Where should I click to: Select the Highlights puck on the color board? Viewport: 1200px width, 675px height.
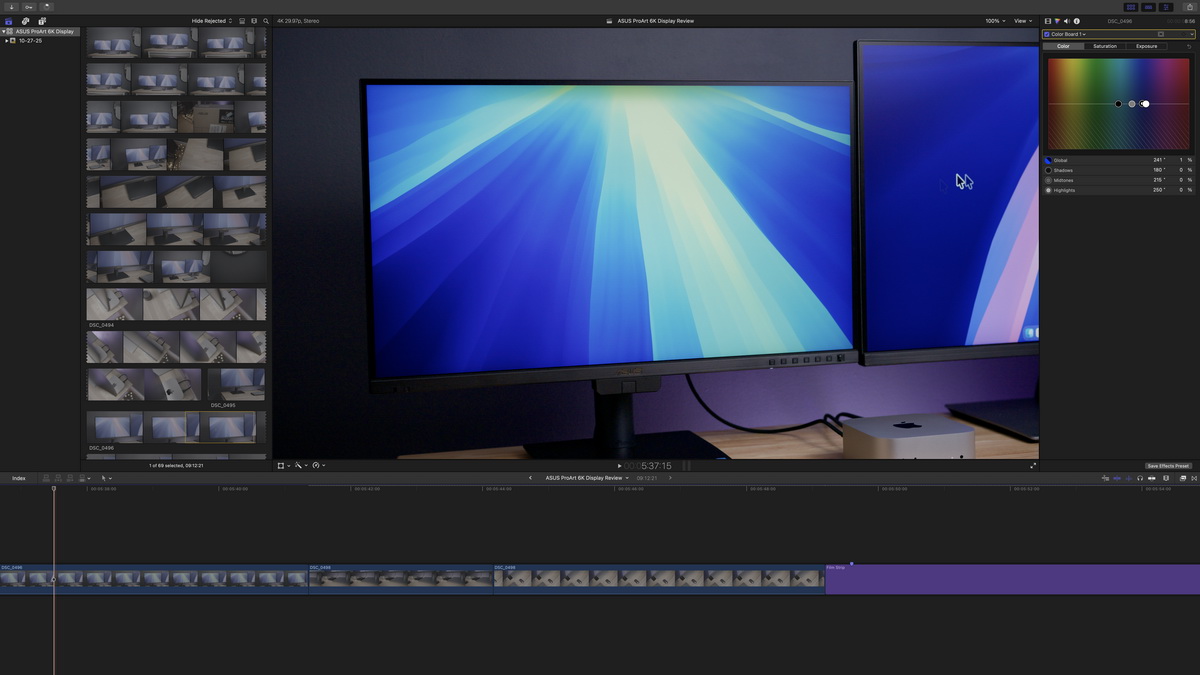[x=1146, y=103]
